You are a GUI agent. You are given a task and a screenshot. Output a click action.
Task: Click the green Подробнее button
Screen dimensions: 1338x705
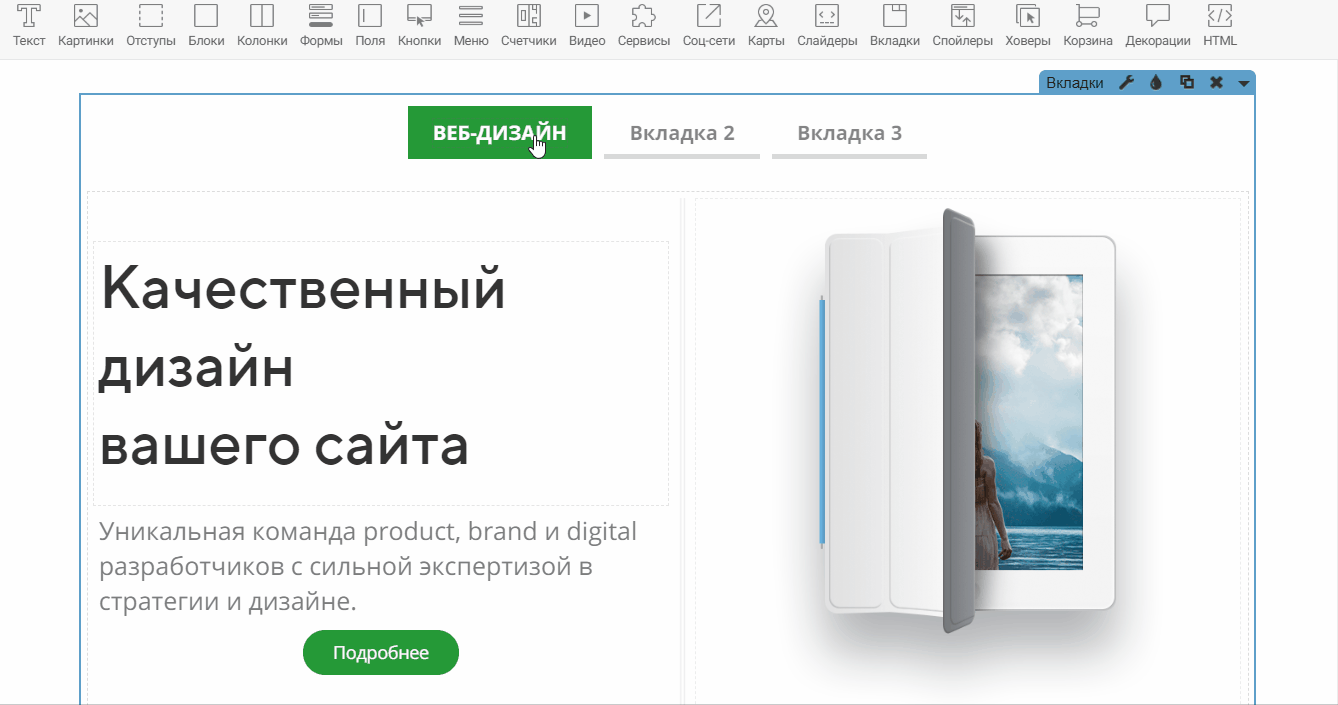point(381,653)
